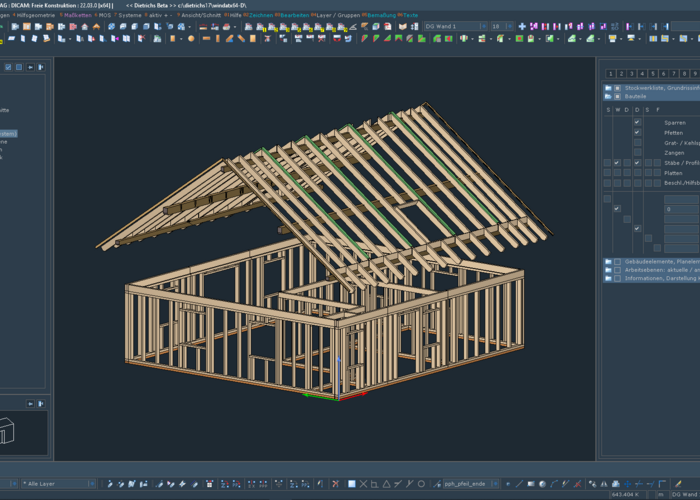Screen dimensions: 700x500
Task: Expand the Informationen, Darstellung folder row
Action: click(x=651, y=279)
